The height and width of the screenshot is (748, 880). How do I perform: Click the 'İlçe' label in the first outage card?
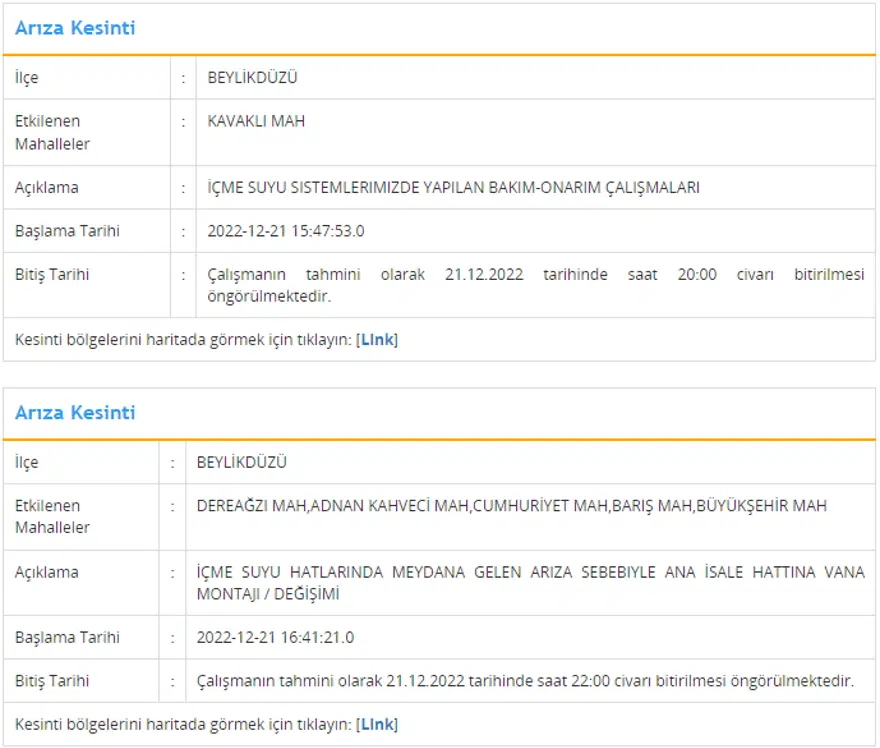pos(26,77)
